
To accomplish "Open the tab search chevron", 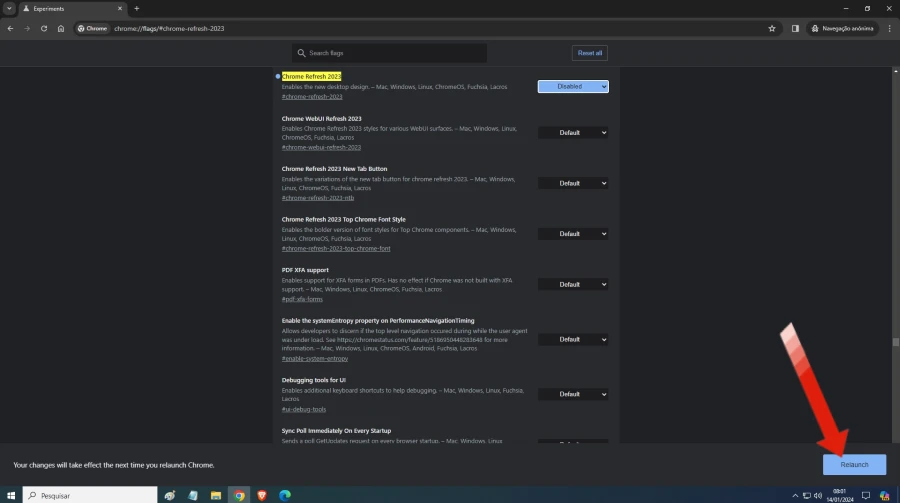I will (x=9, y=9).
